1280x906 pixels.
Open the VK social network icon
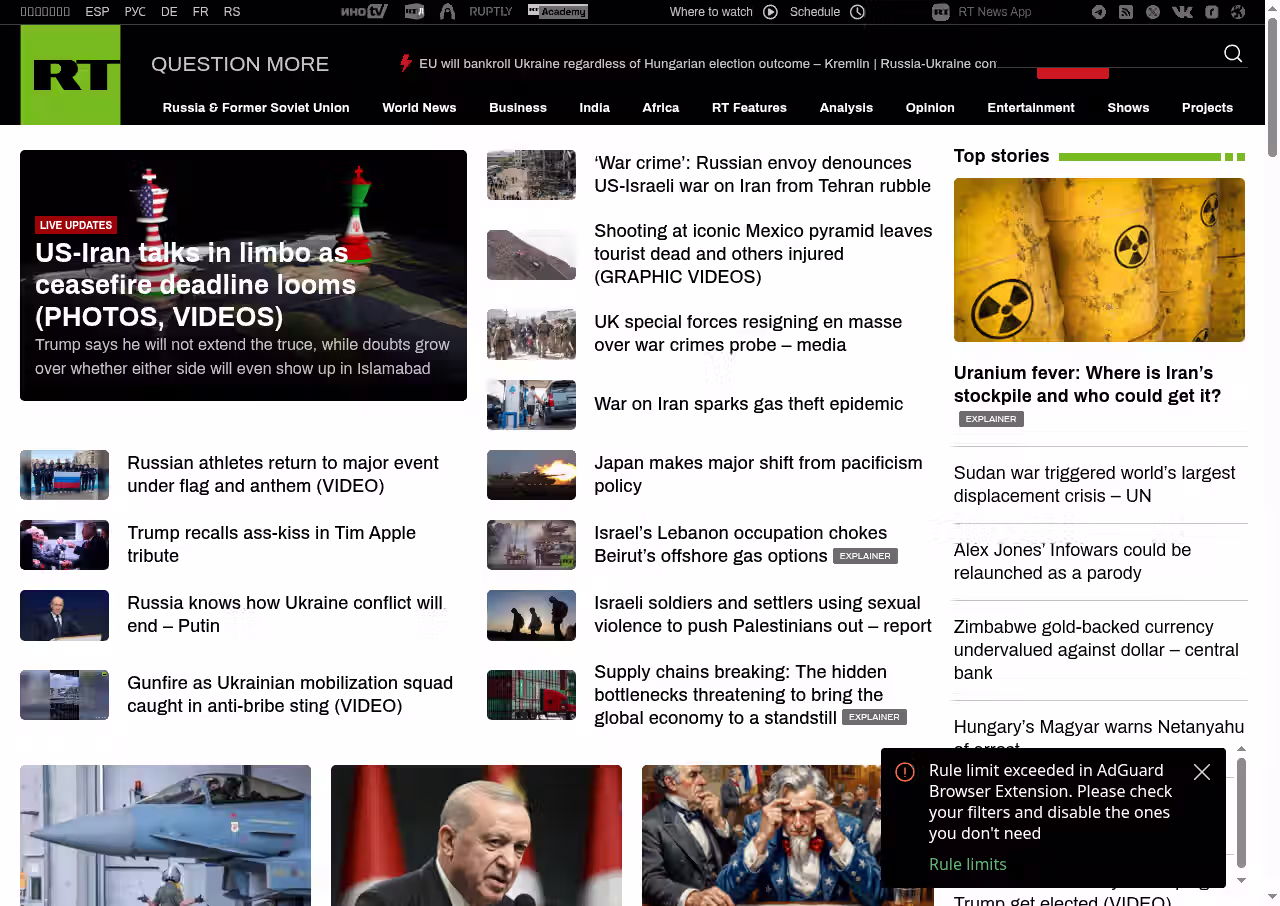[x=1182, y=12]
